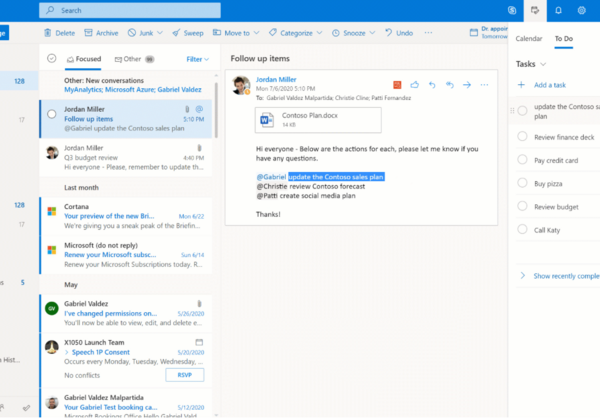
Task: Open the Contoso Plan.docx attachment
Action: 318,120
